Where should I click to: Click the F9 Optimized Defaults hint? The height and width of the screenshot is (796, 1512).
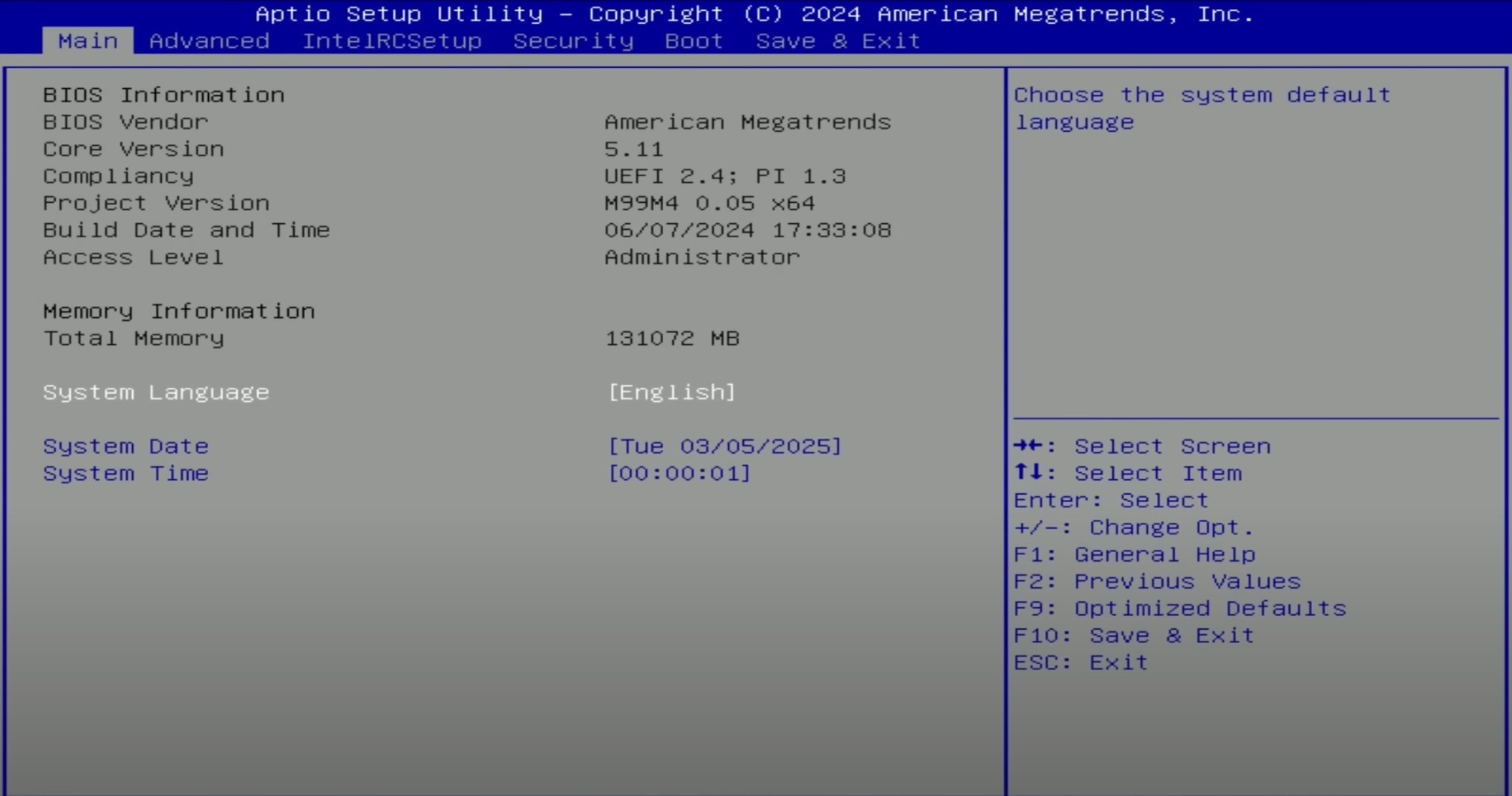pos(1179,609)
